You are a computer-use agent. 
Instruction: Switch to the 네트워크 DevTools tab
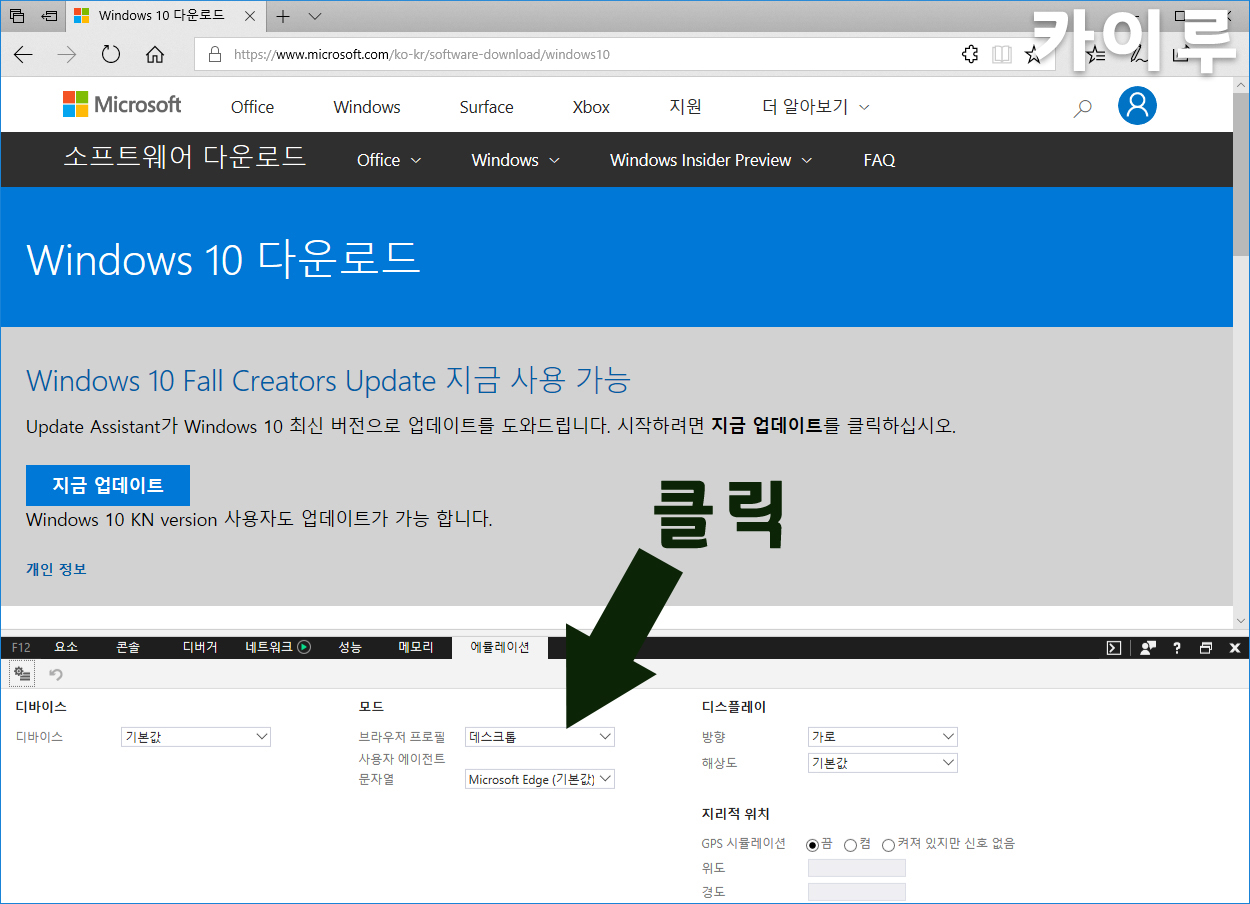click(x=277, y=647)
